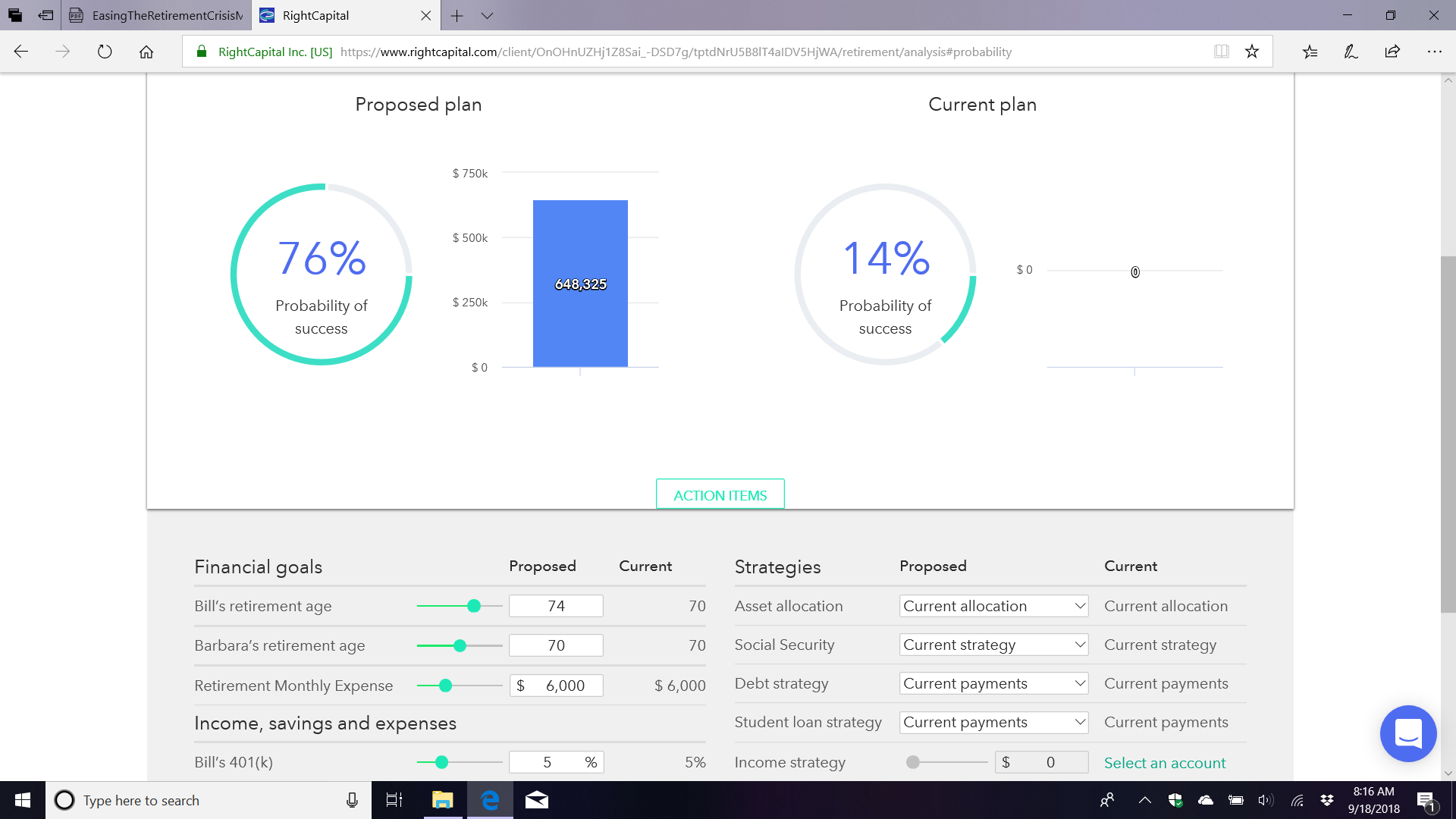Screen dimensions: 1456x819
Task: Open the Favorites hub icon
Action: [1310, 52]
